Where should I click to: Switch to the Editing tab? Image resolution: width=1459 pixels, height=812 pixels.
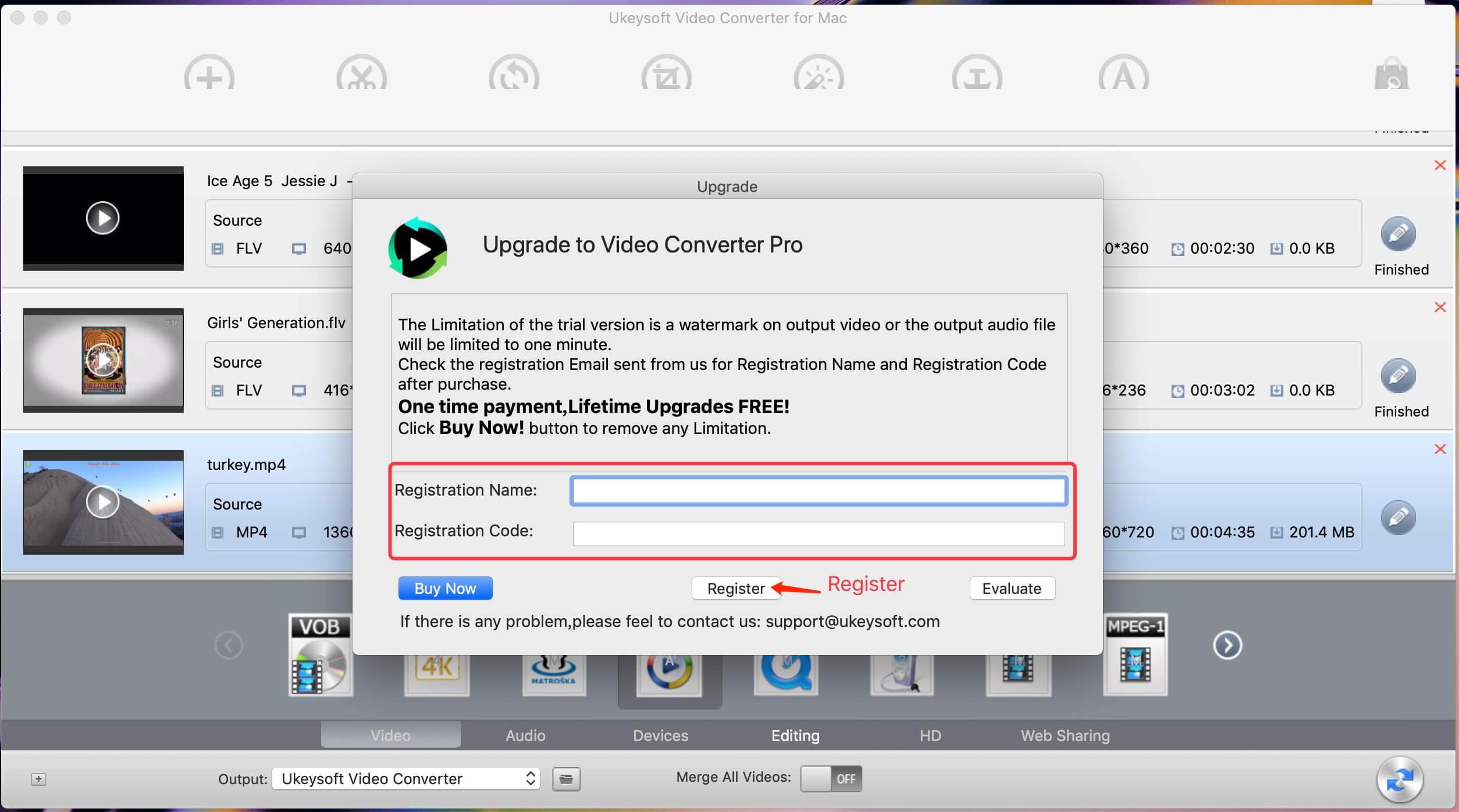pyautogui.click(x=795, y=735)
